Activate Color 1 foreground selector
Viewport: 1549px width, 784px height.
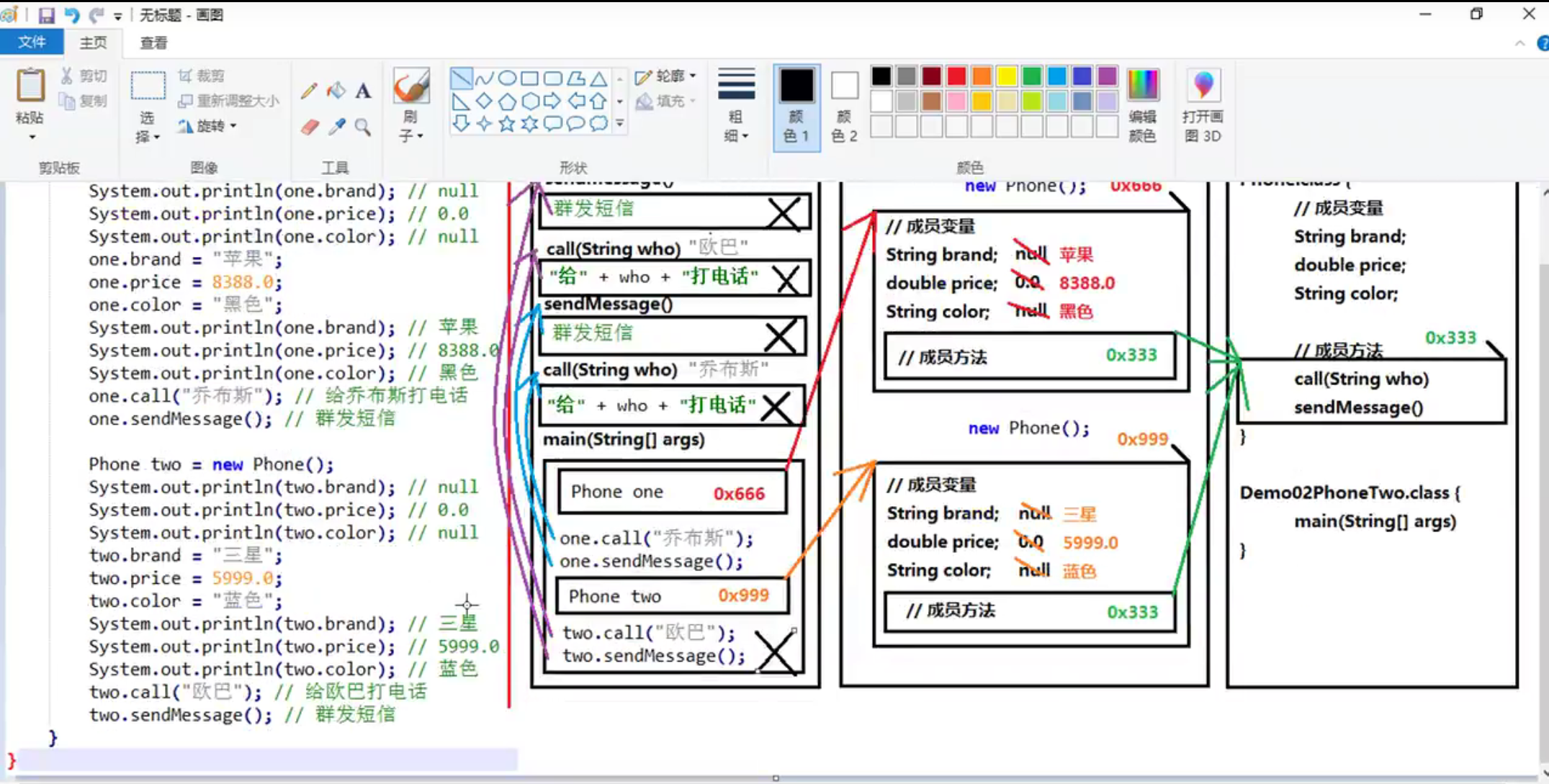(x=796, y=107)
